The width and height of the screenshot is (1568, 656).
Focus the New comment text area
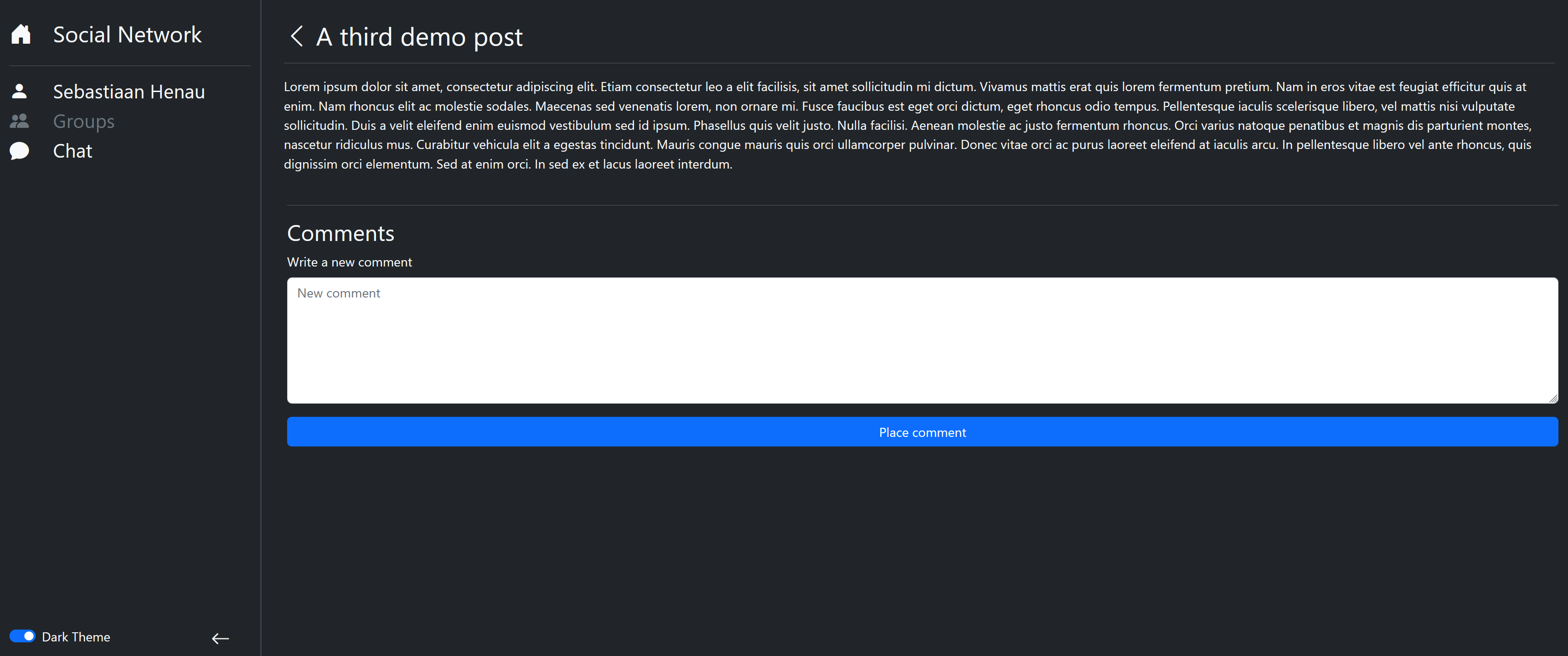click(x=922, y=340)
